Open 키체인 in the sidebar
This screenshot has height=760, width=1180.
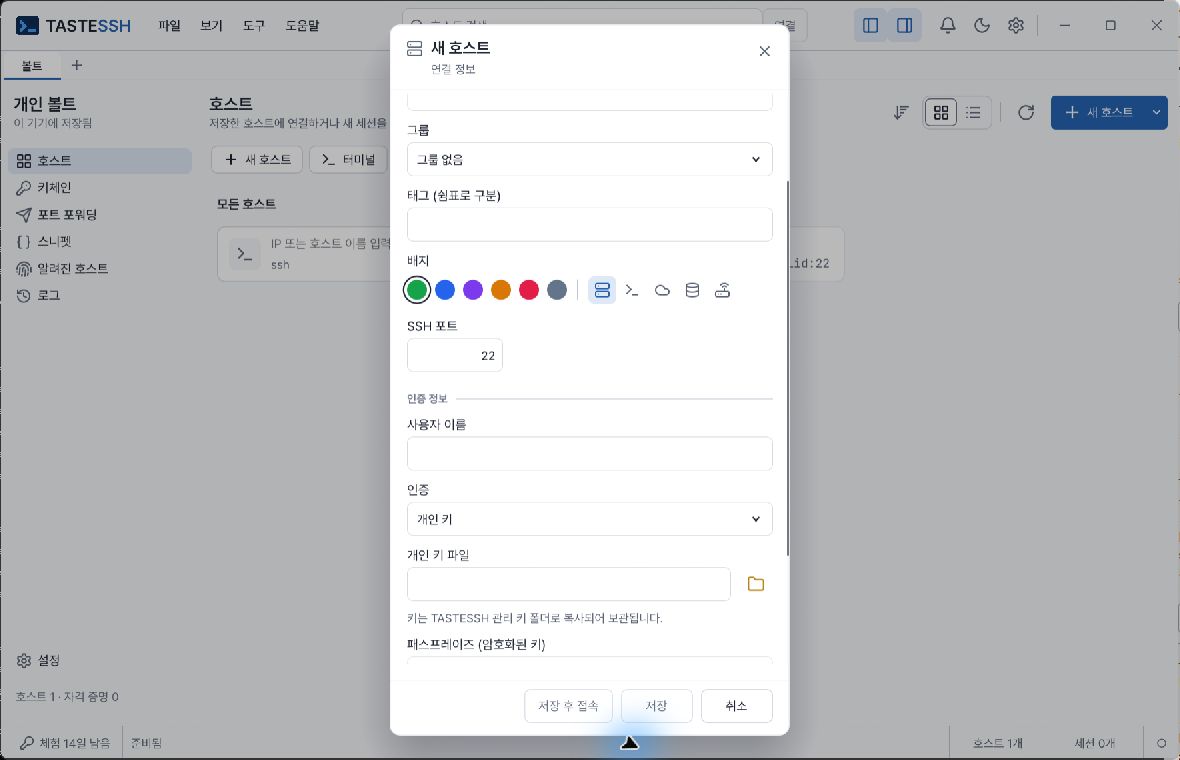click(100, 187)
